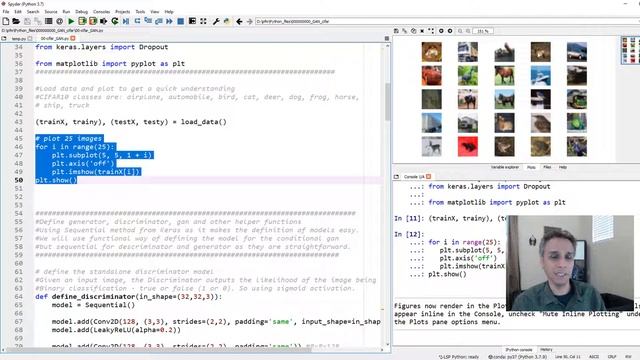The width and height of the screenshot is (640, 360).
Task: Open the PYTHONPATH manager Python icon
Action: coord(227,21)
